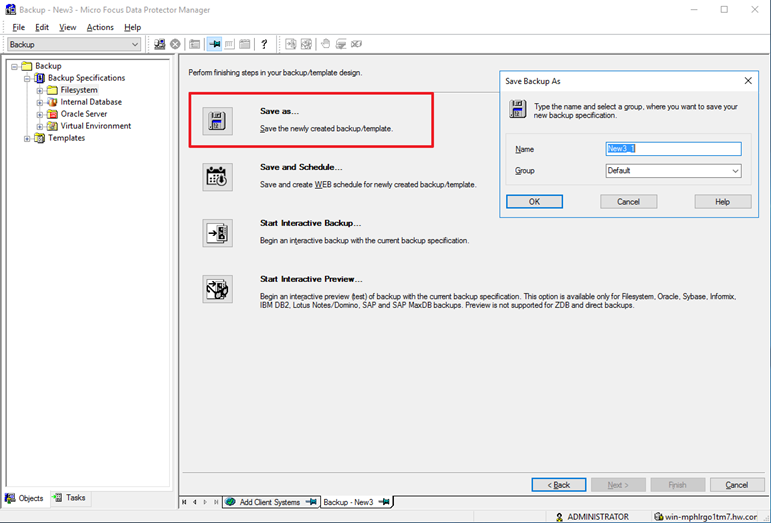Click the toolbar icon right of the hand
Viewport: 771px width, 523px height.
point(340,44)
